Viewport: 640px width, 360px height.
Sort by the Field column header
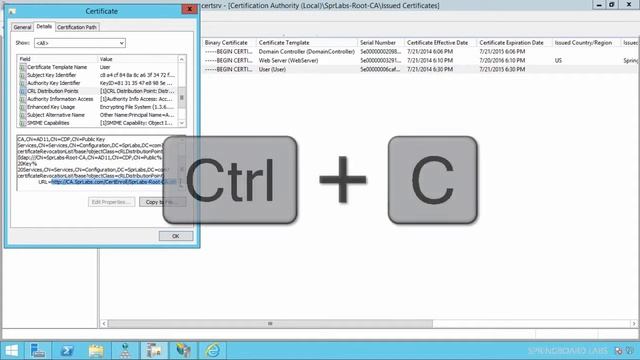57,59
